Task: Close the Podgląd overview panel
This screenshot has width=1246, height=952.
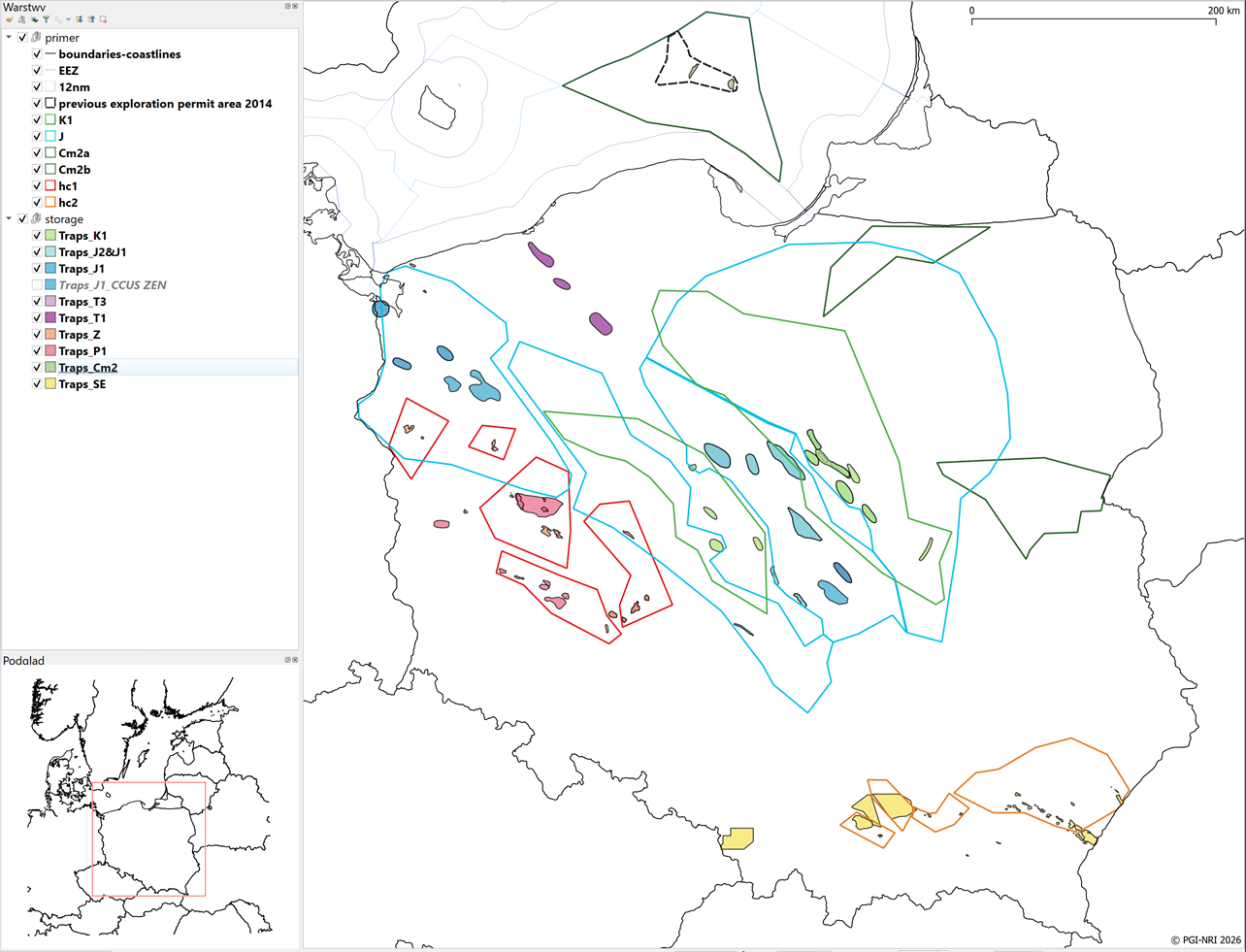Action: tap(295, 660)
